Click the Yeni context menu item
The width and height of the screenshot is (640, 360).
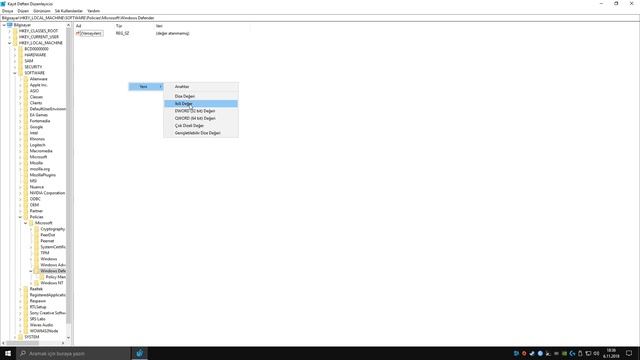point(146,87)
